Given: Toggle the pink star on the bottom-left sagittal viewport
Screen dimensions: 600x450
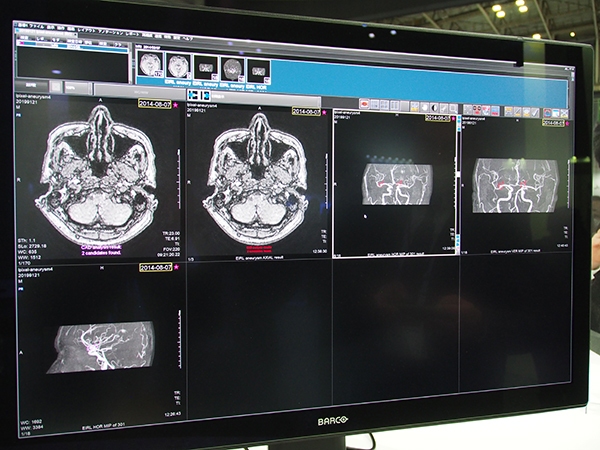Looking at the screenshot, I should pos(176,268).
